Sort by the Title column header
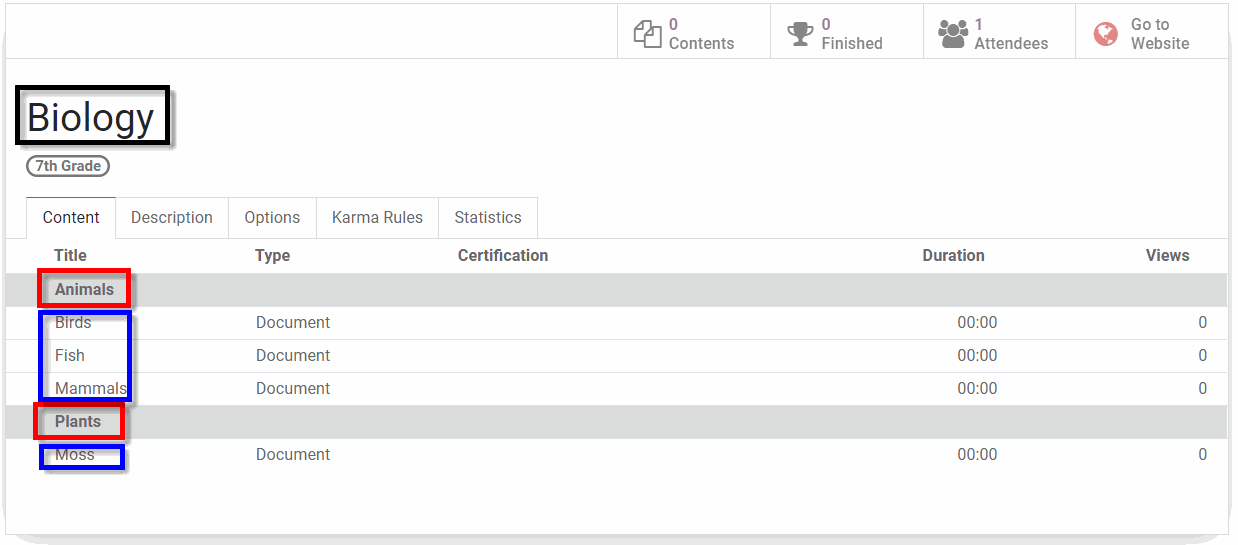The width and height of the screenshot is (1238, 545). point(71,256)
